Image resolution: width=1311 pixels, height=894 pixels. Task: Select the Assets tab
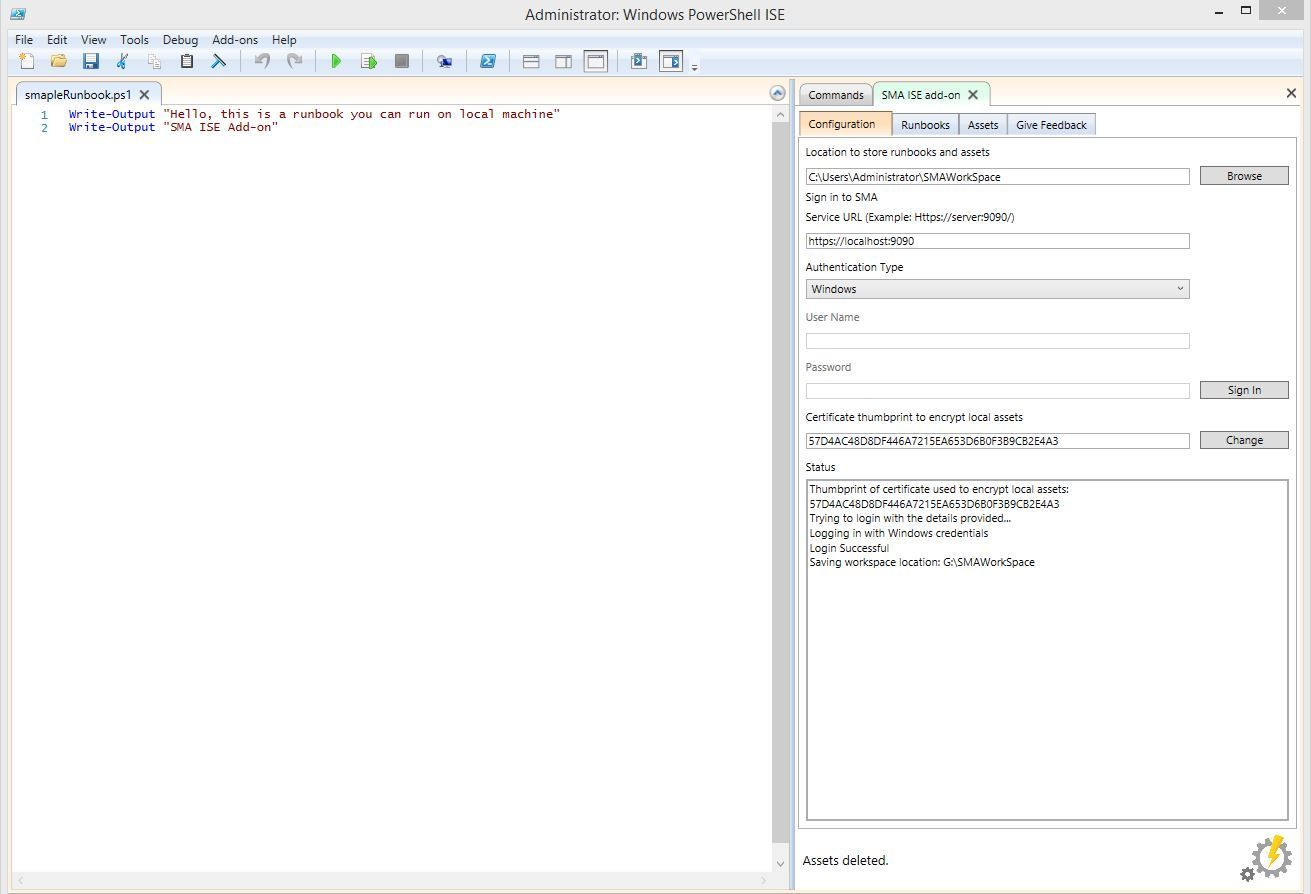tap(982, 124)
